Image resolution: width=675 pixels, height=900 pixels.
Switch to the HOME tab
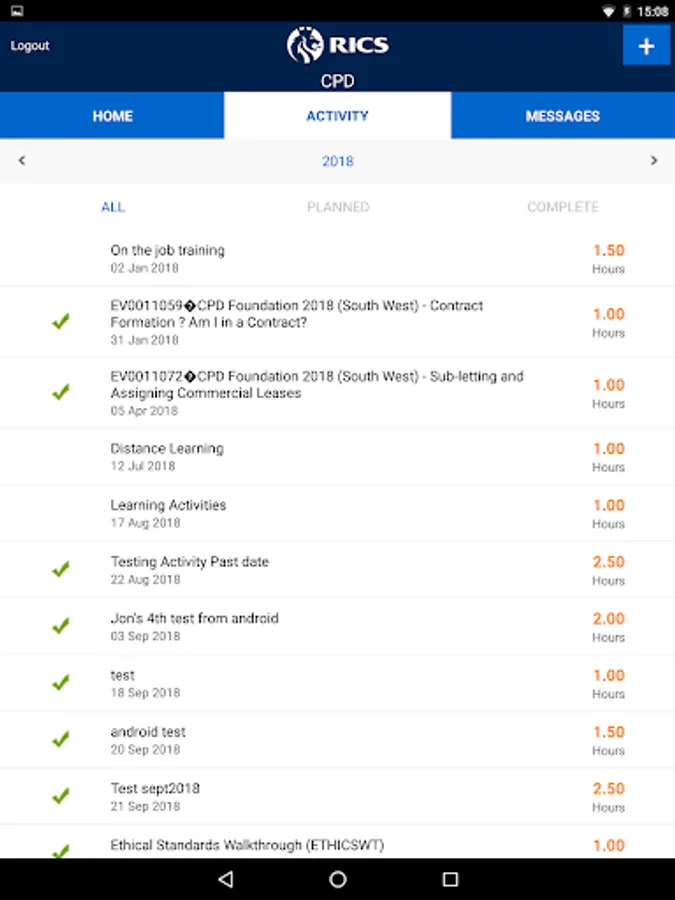tap(112, 115)
